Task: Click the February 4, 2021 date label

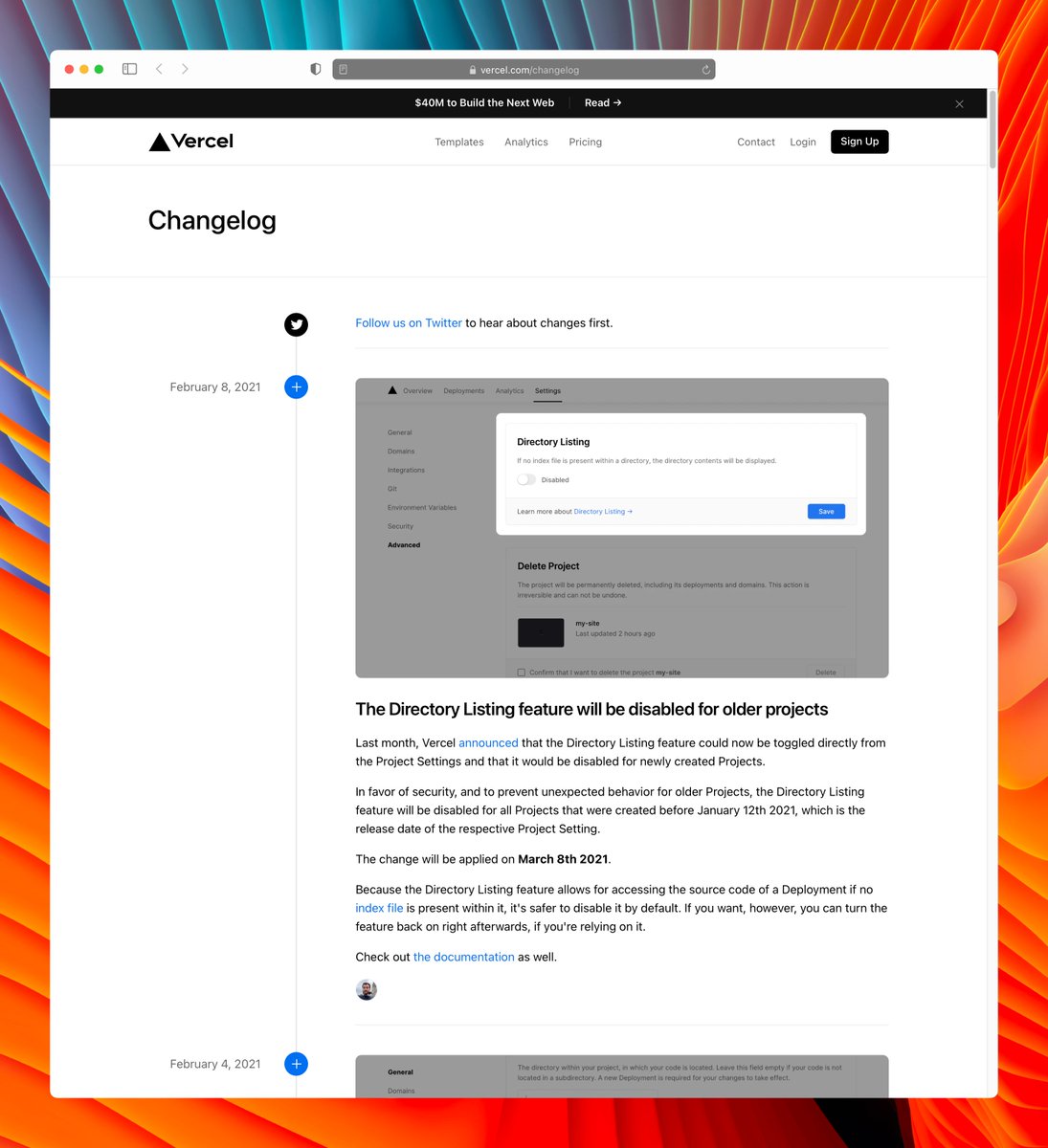Action: pyautogui.click(x=215, y=1064)
